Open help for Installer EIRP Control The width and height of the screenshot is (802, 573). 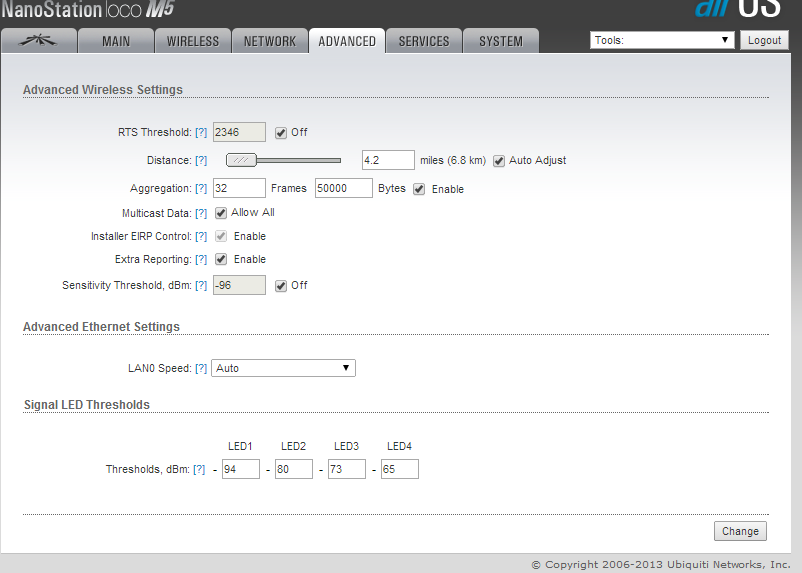pos(201,236)
